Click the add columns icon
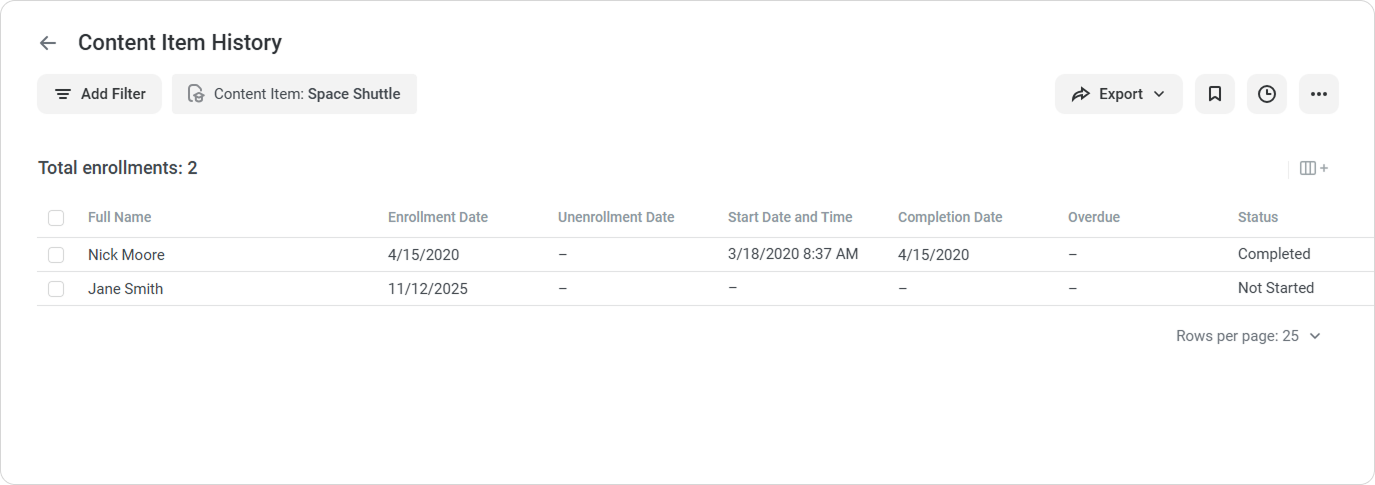Viewport: 1375px width, 485px height. (1313, 168)
